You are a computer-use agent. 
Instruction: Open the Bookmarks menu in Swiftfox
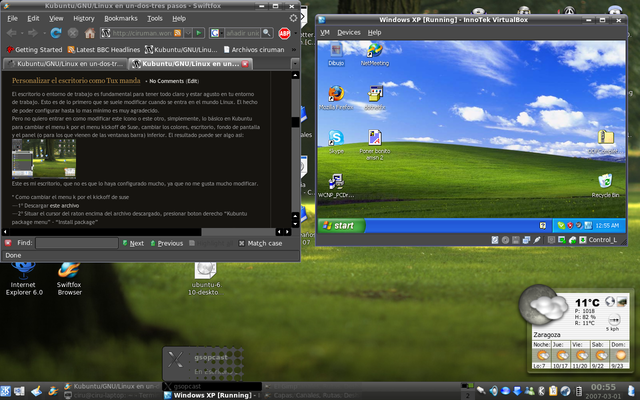121,18
